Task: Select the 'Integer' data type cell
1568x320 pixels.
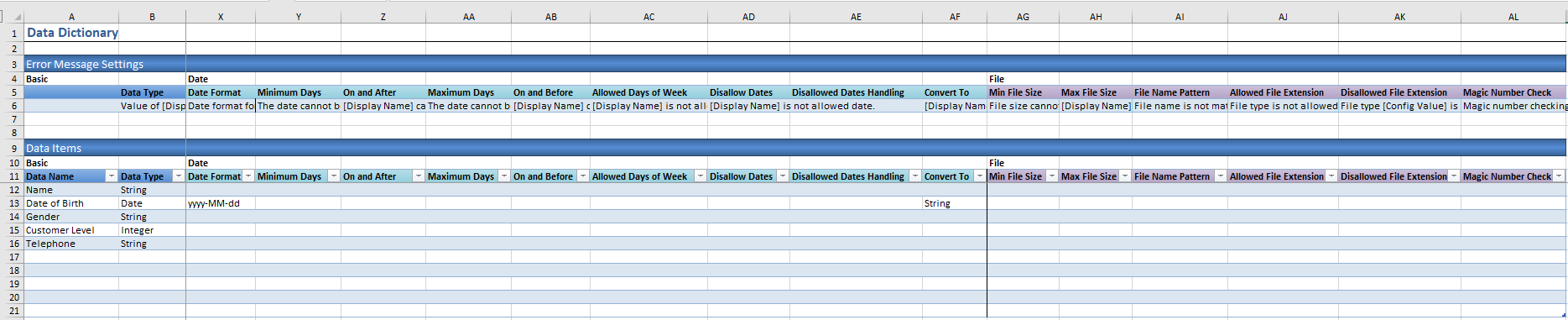Action: [x=152, y=230]
